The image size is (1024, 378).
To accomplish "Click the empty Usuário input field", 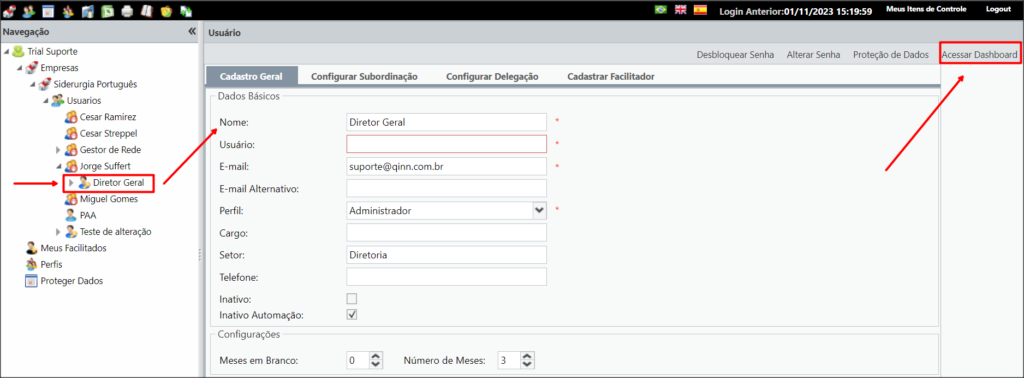I will click(x=447, y=144).
